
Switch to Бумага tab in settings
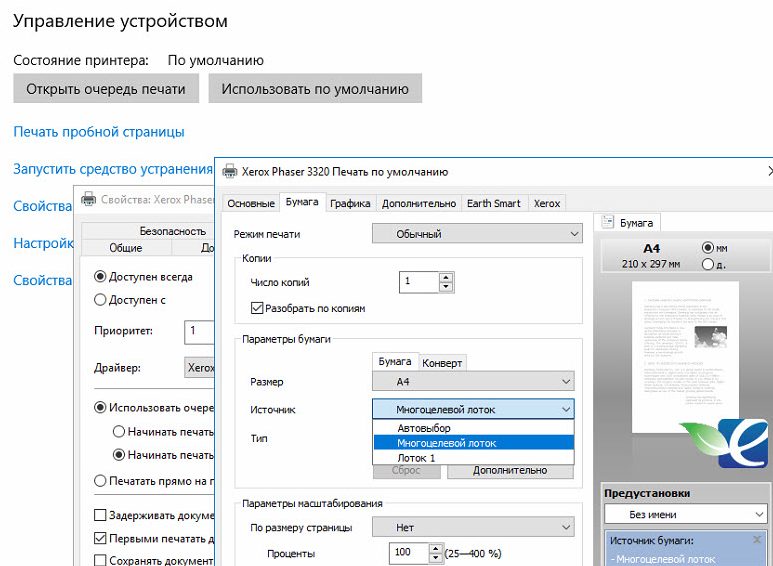click(x=302, y=202)
